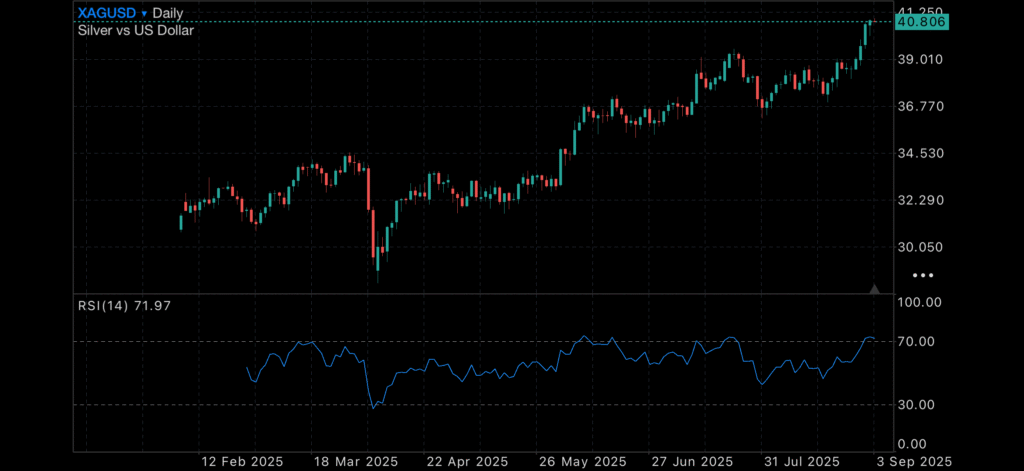The width and height of the screenshot is (1024, 471).
Task: Click the 32.290 price axis label
Action: [x=921, y=200]
